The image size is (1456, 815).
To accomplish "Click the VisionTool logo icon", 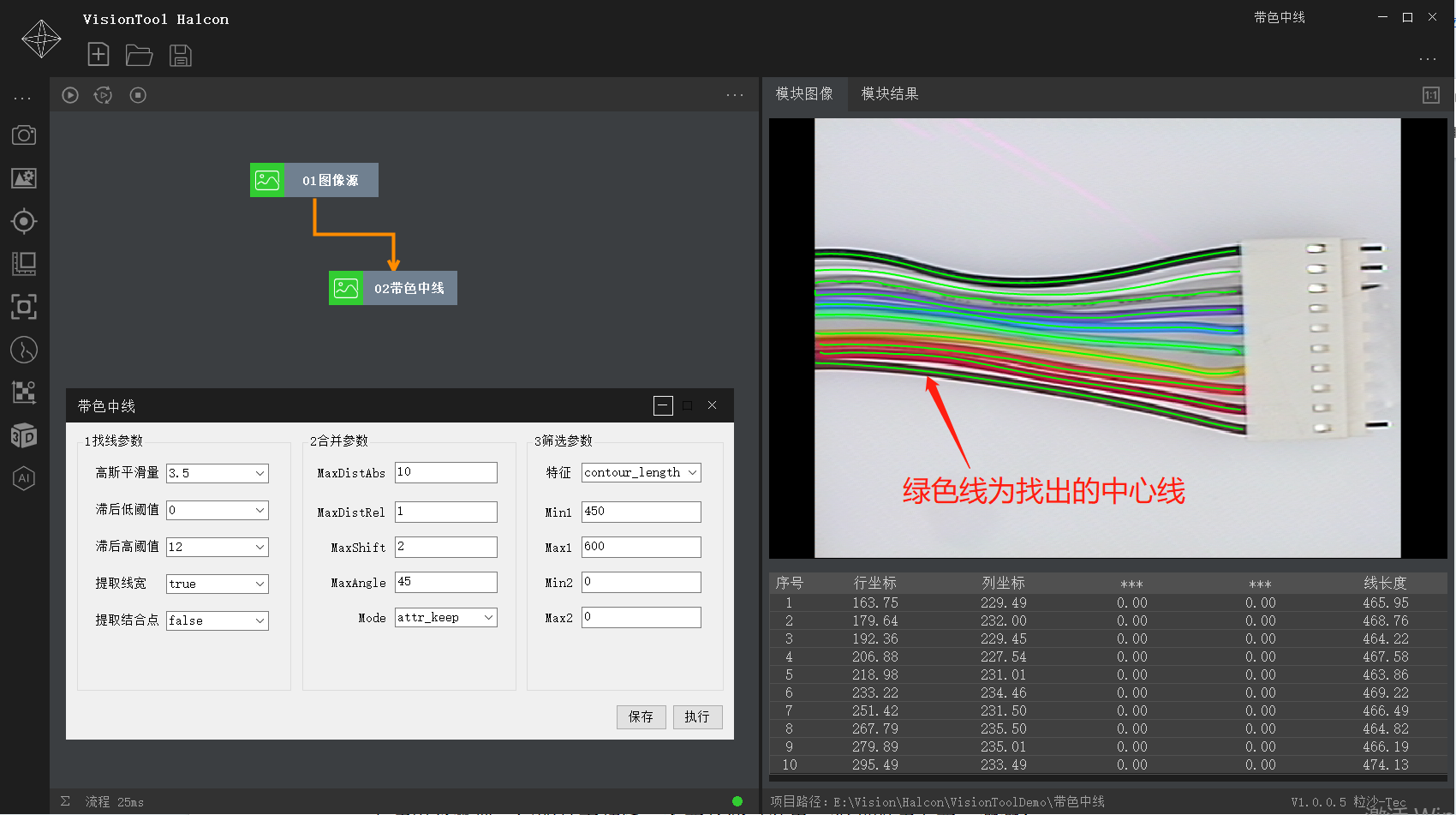I will [x=41, y=39].
